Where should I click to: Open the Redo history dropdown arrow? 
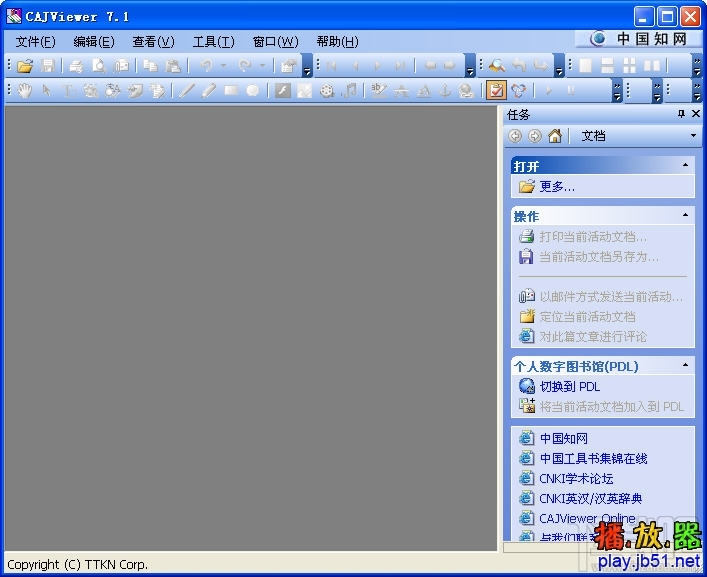pyautogui.click(x=262, y=66)
